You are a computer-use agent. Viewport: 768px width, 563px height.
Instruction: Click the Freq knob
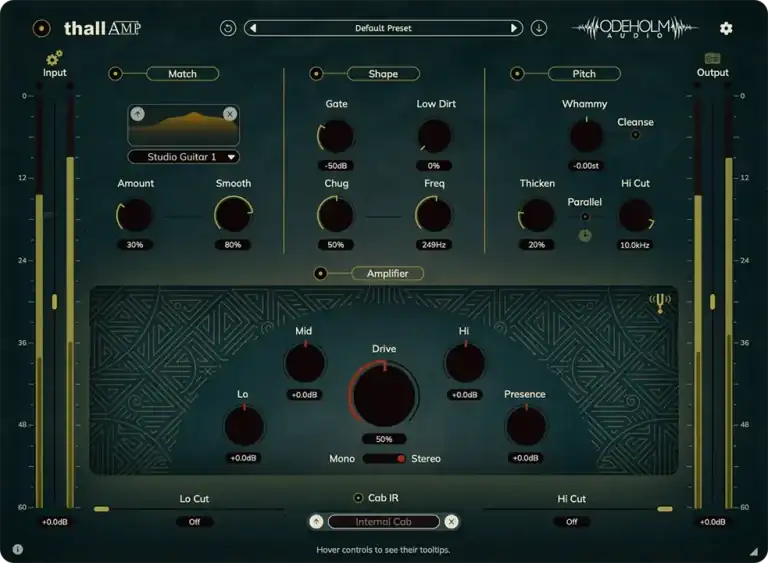click(434, 215)
